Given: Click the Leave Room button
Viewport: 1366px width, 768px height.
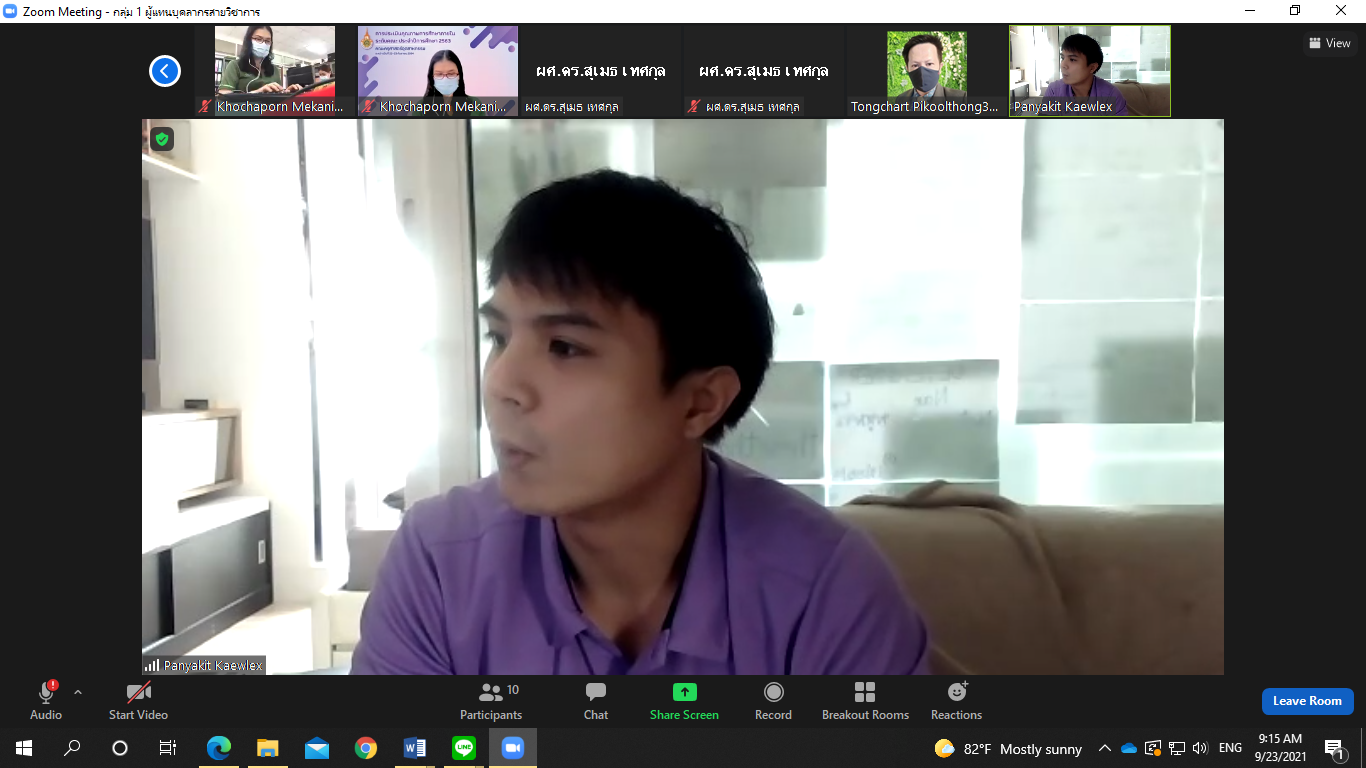Looking at the screenshot, I should pos(1307,701).
